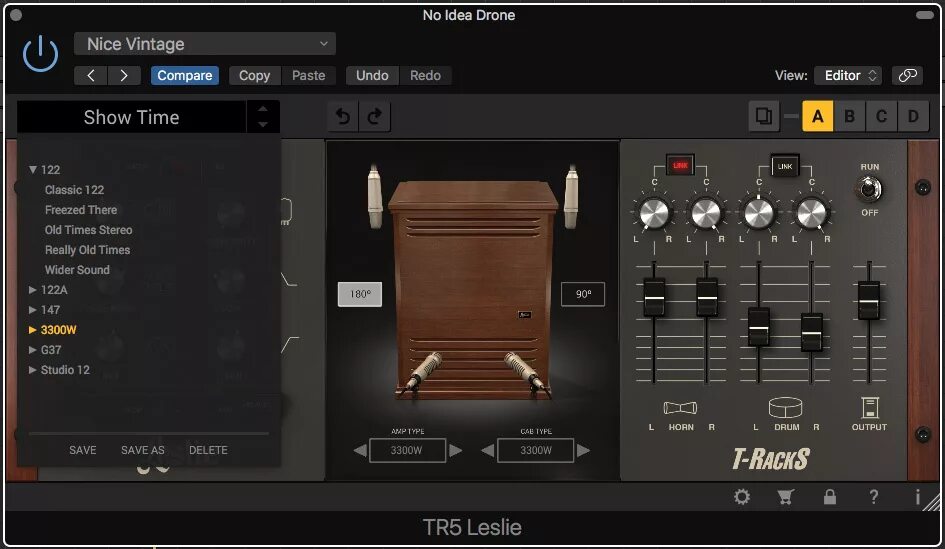The image size is (945, 549).
Task: Click the link chain icon
Action: 907,75
